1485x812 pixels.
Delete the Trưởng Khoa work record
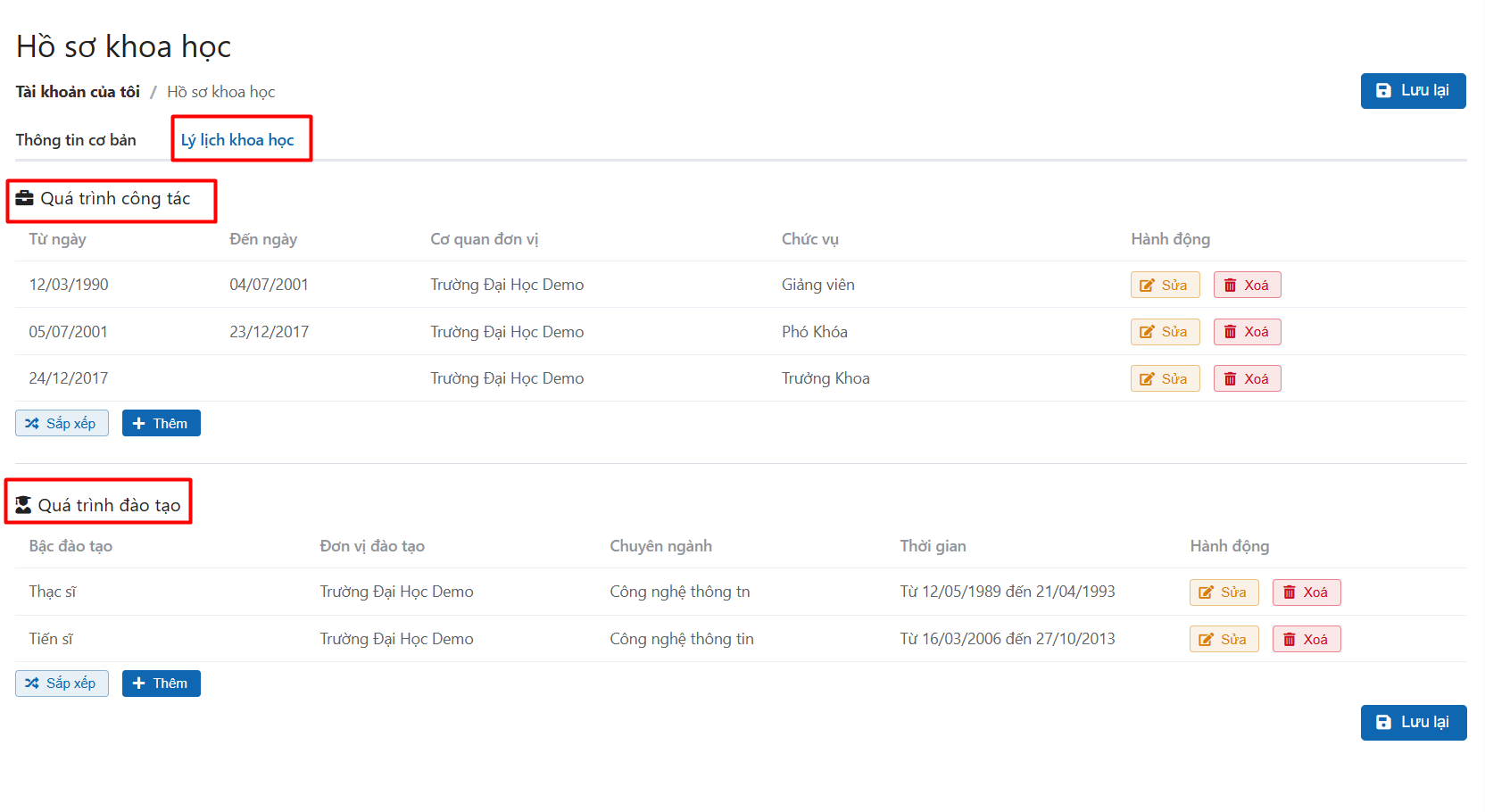(1247, 379)
